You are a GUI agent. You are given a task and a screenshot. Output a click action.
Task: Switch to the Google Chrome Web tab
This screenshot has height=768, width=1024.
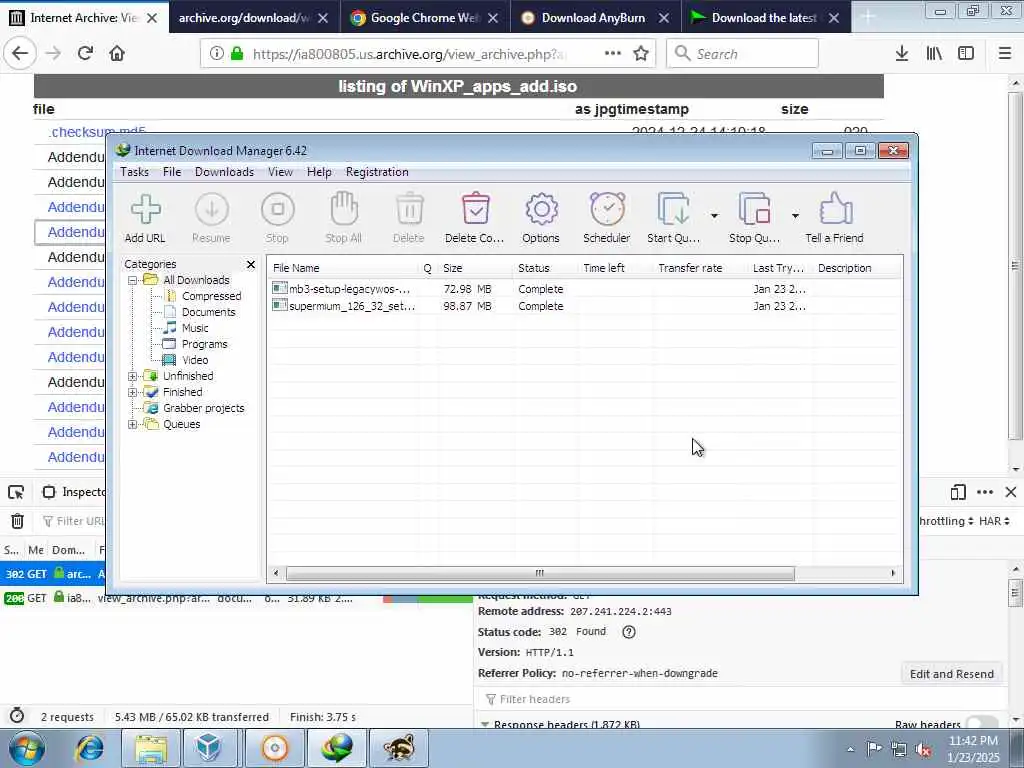coord(425,18)
